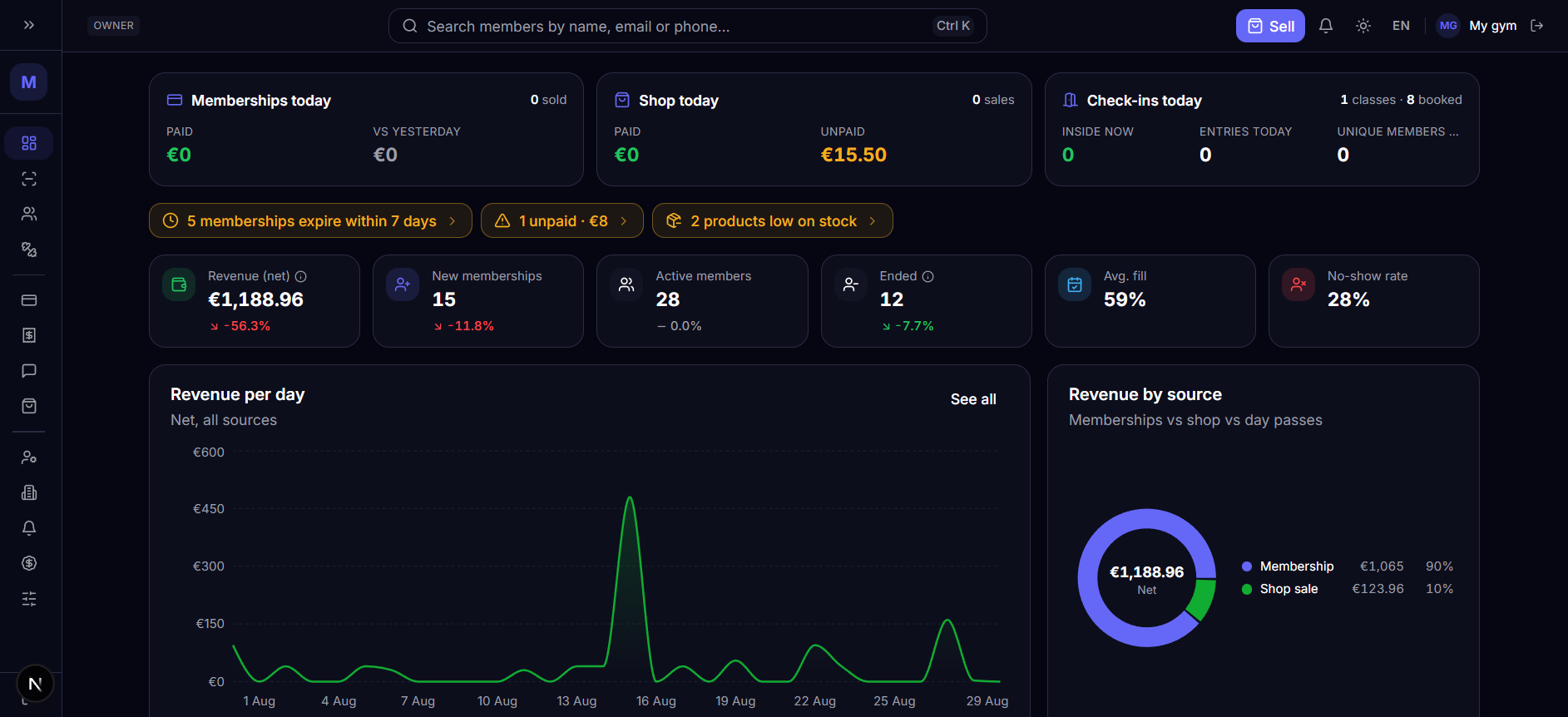1568x717 pixels.
Task: Open the check-in scanner icon in sidebar
Action: pyautogui.click(x=29, y=179)
